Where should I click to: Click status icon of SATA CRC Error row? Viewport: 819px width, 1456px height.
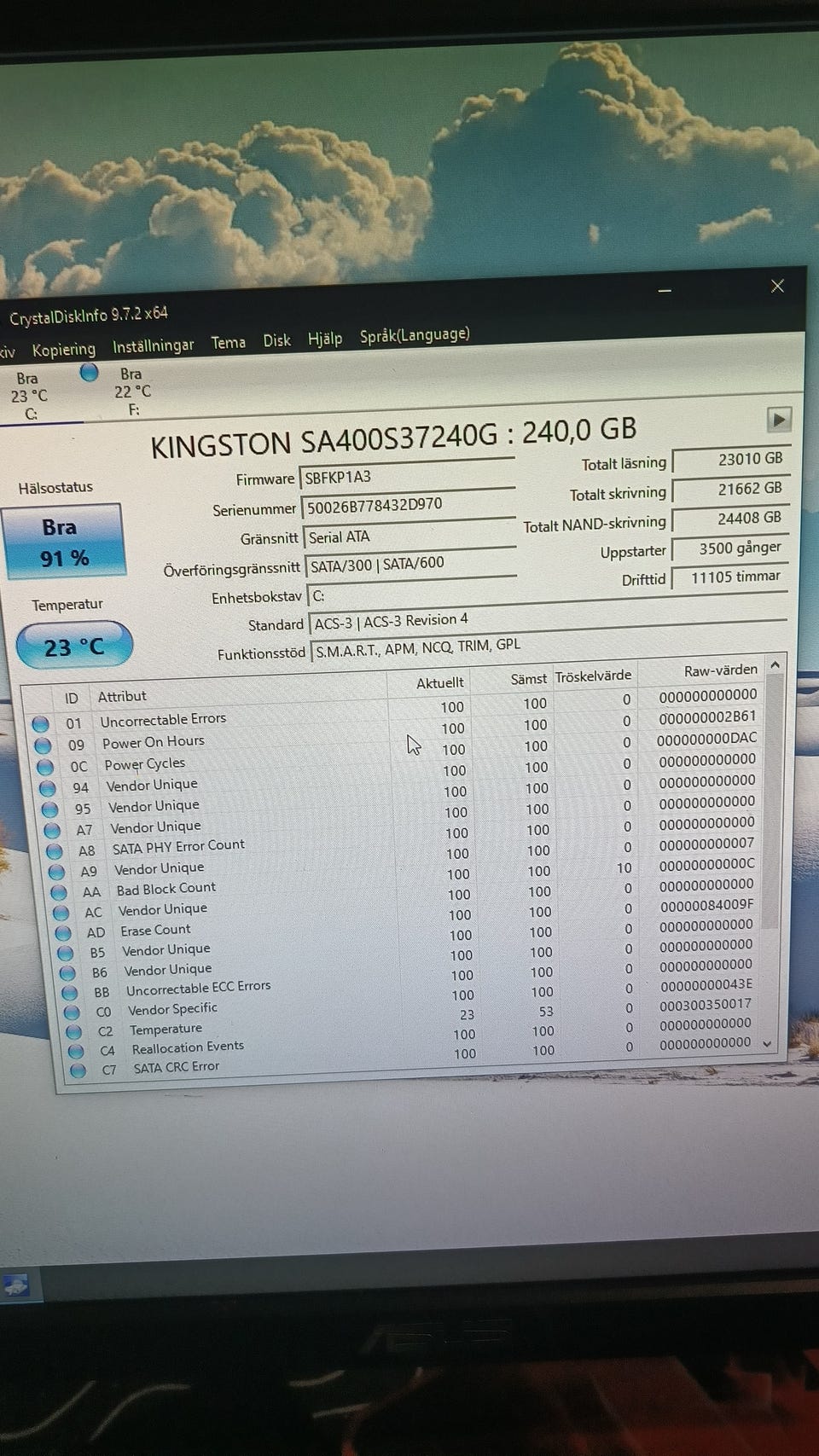78,1070
